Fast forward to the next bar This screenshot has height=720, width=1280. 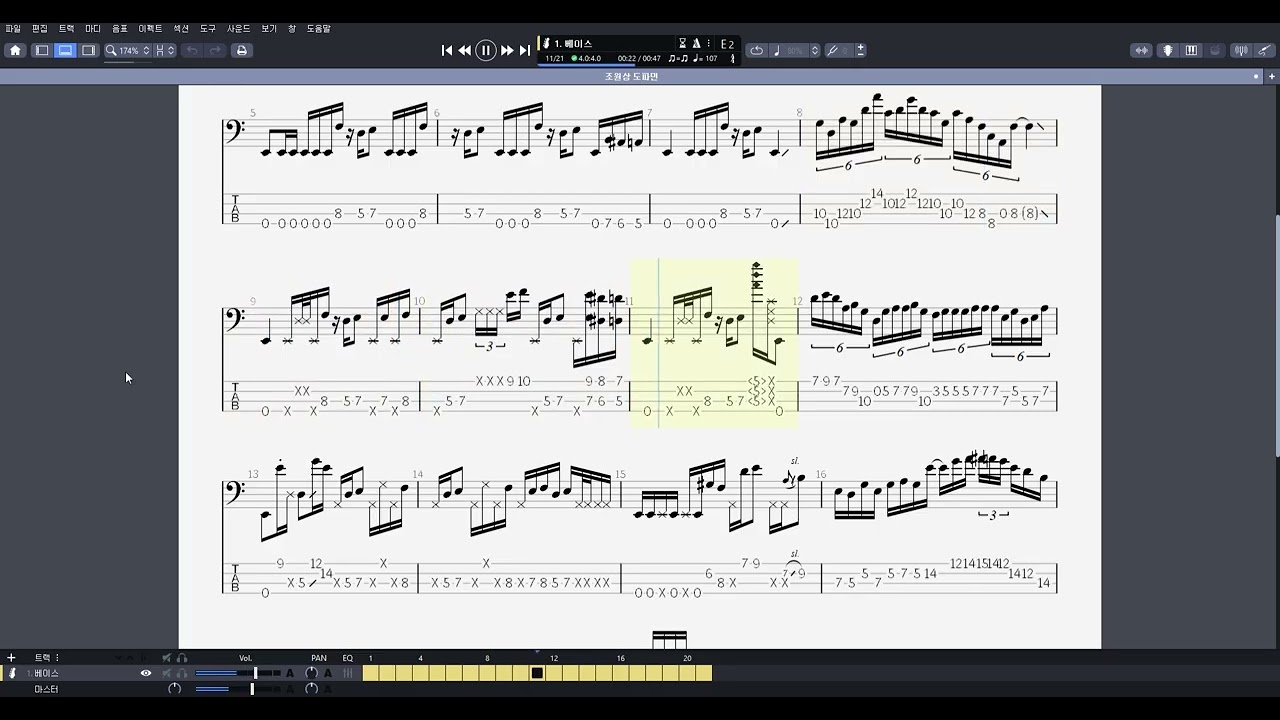click(x=507, y=50)
